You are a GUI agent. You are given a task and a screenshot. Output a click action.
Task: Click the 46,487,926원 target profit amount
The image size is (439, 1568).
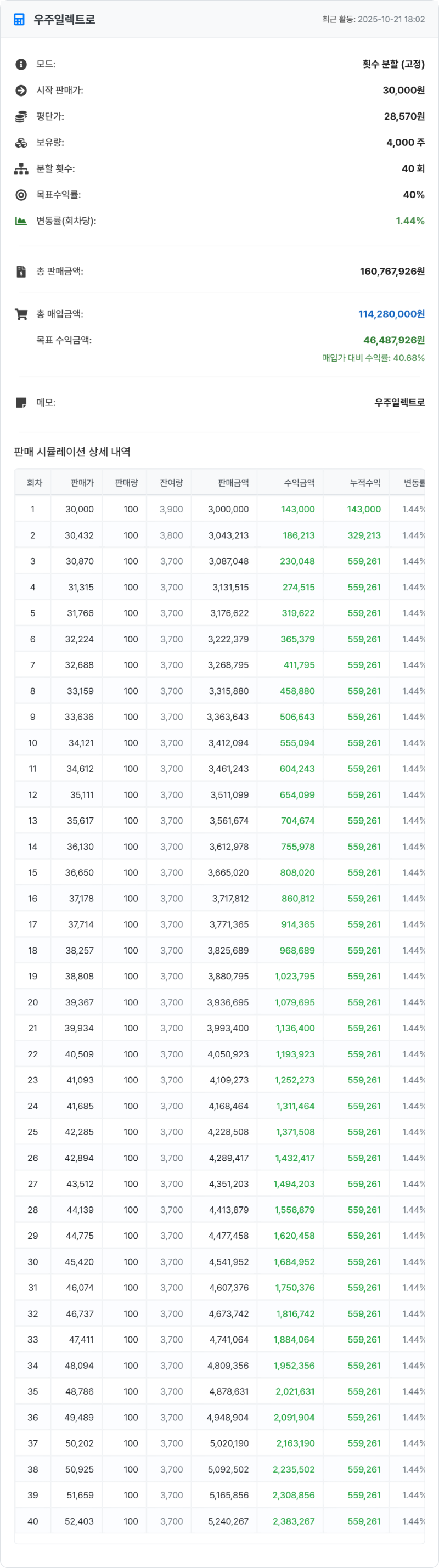point(394,340)
